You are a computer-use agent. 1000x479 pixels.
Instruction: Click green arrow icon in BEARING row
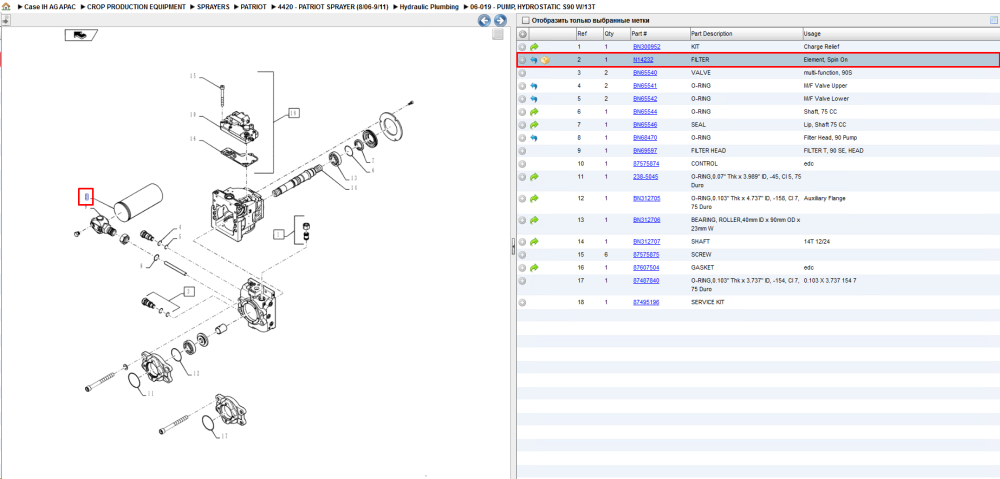pos(534,220)
